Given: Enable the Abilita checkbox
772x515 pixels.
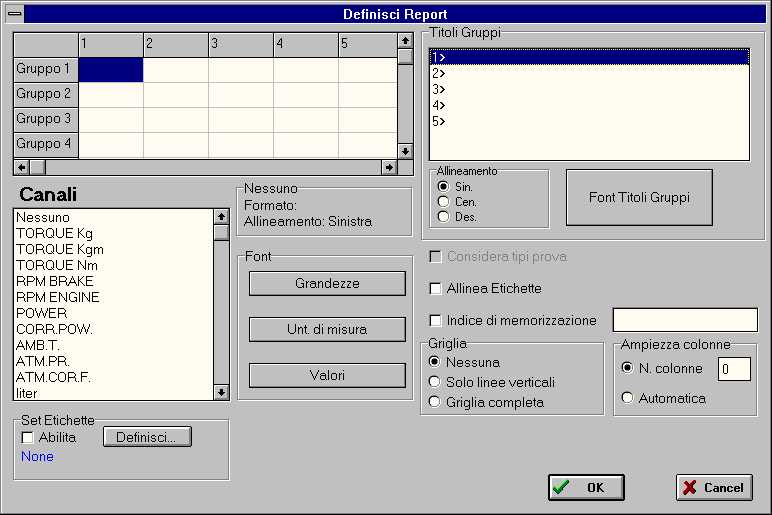Looking at the screenshot, I should [x=28, y=437].
